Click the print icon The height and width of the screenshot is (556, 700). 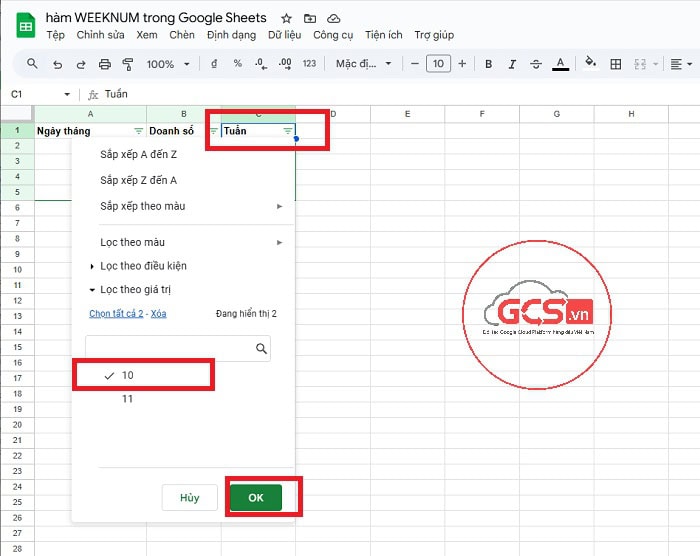[x=105, y=64]
